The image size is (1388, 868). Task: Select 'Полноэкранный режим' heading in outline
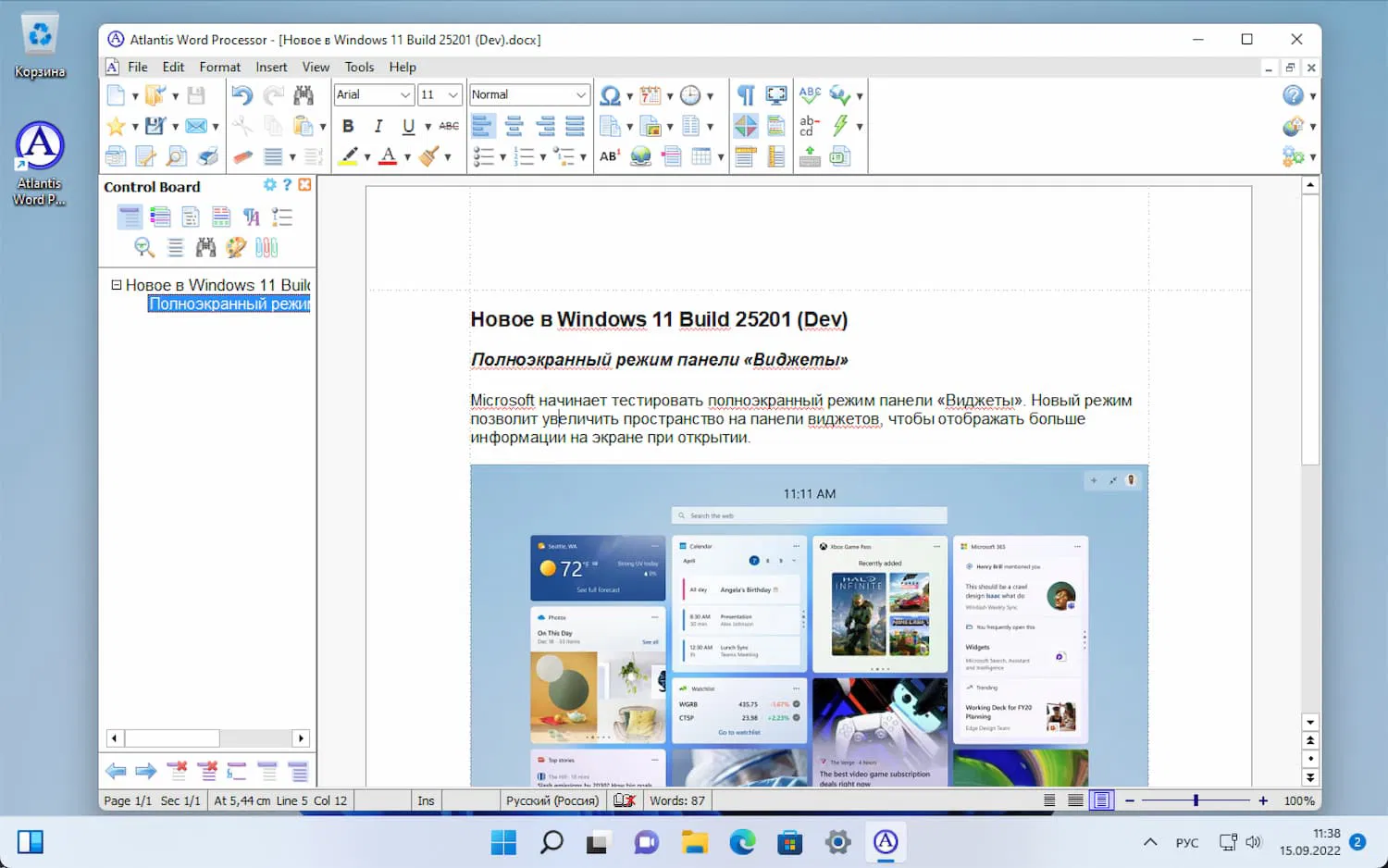(x=229, y=304)
